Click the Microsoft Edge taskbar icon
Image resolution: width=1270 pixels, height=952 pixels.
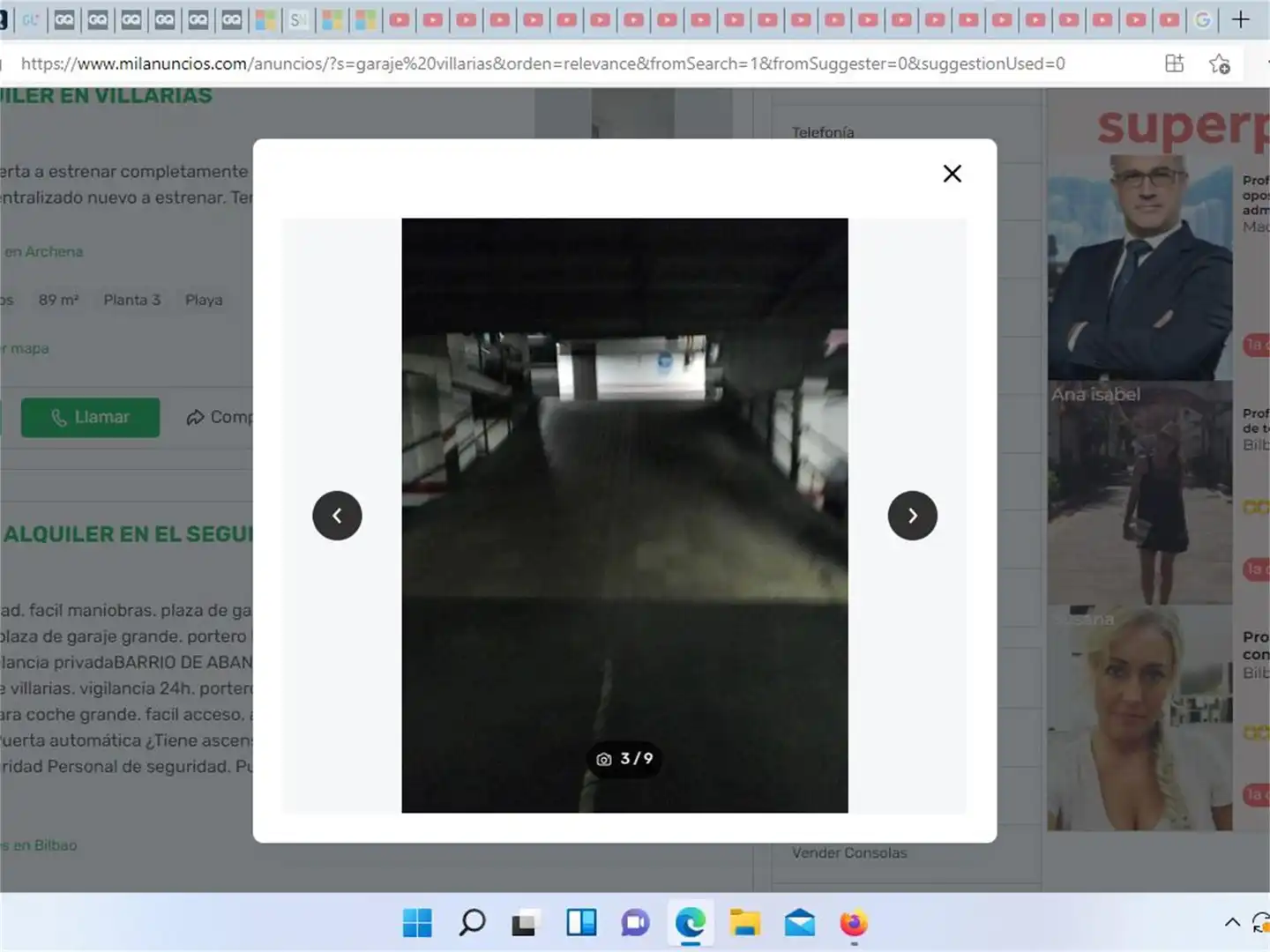pyautogui.click(x=691, y=923)
